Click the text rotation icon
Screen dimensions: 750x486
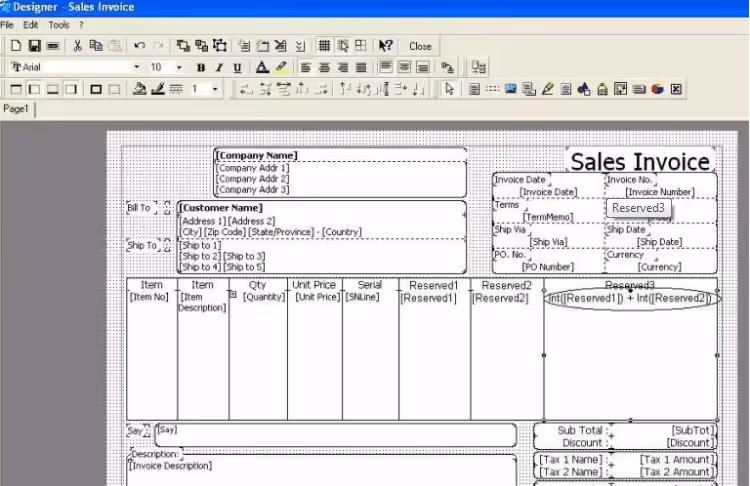coord(447,67)
